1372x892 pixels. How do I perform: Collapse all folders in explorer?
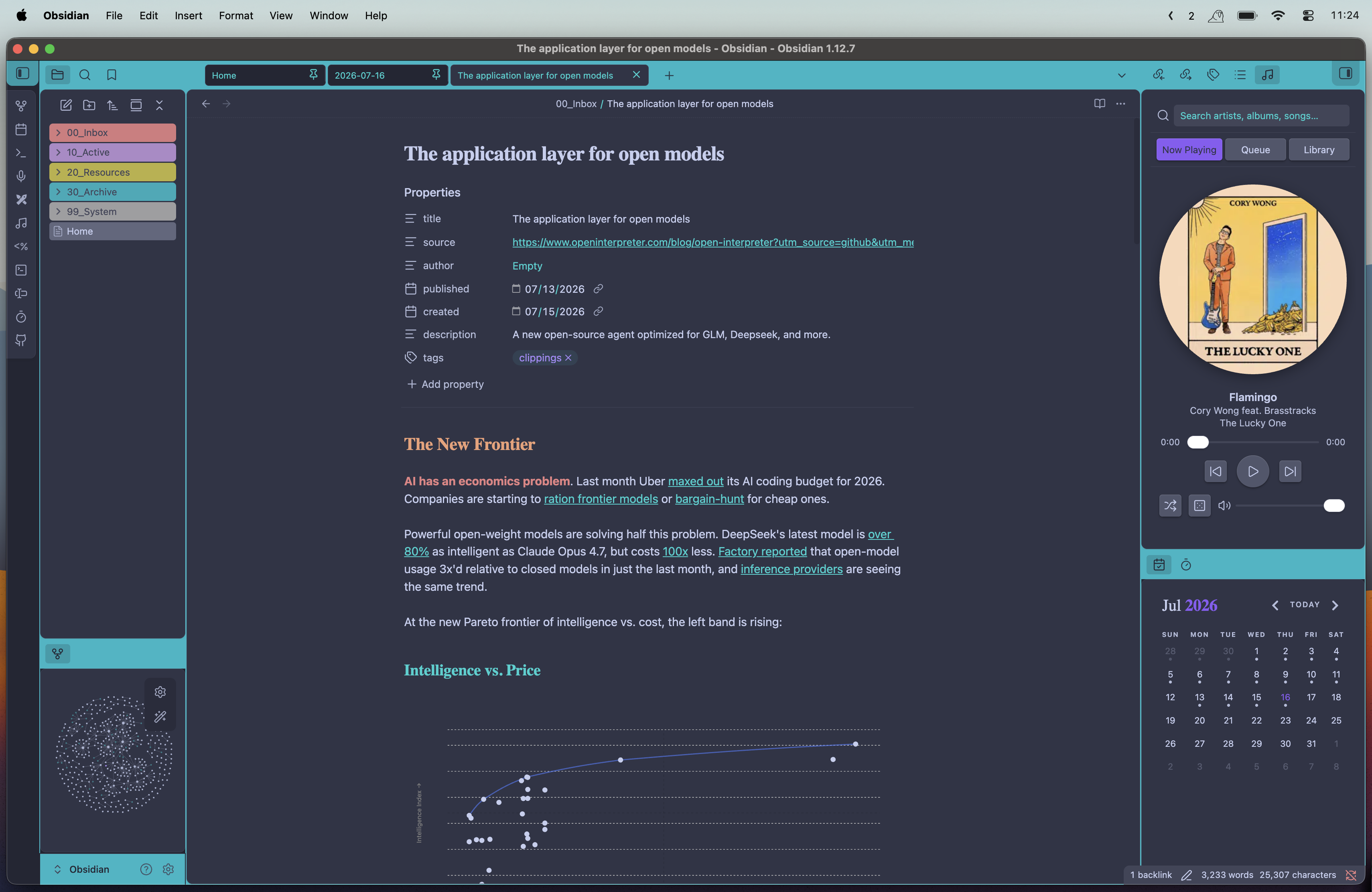160,105
